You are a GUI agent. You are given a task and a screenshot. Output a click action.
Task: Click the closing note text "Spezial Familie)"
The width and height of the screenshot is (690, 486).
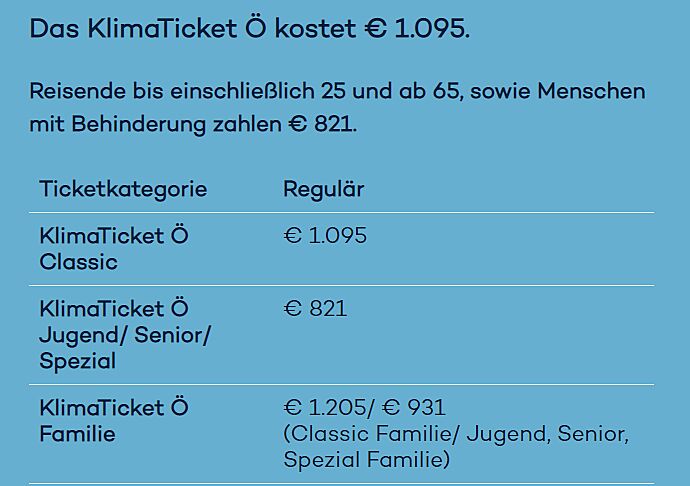coord(366,460)
